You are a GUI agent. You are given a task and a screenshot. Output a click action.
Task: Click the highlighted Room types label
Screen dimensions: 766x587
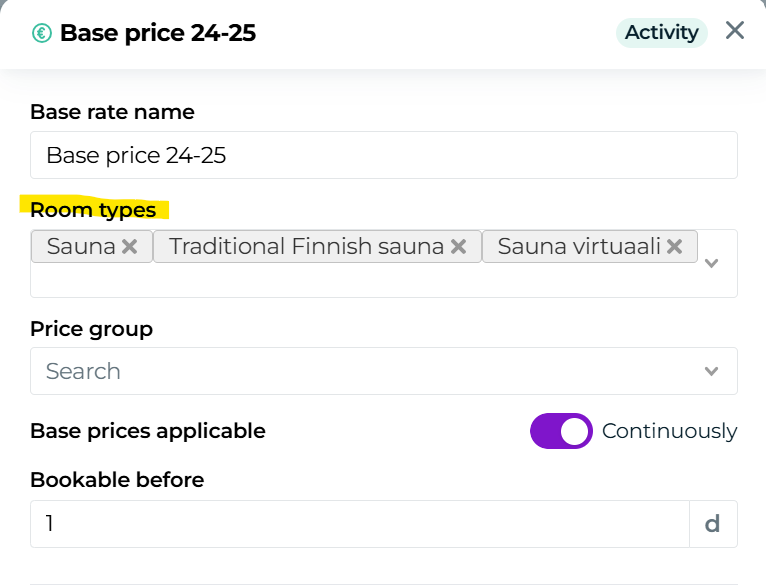coord(93,210)
